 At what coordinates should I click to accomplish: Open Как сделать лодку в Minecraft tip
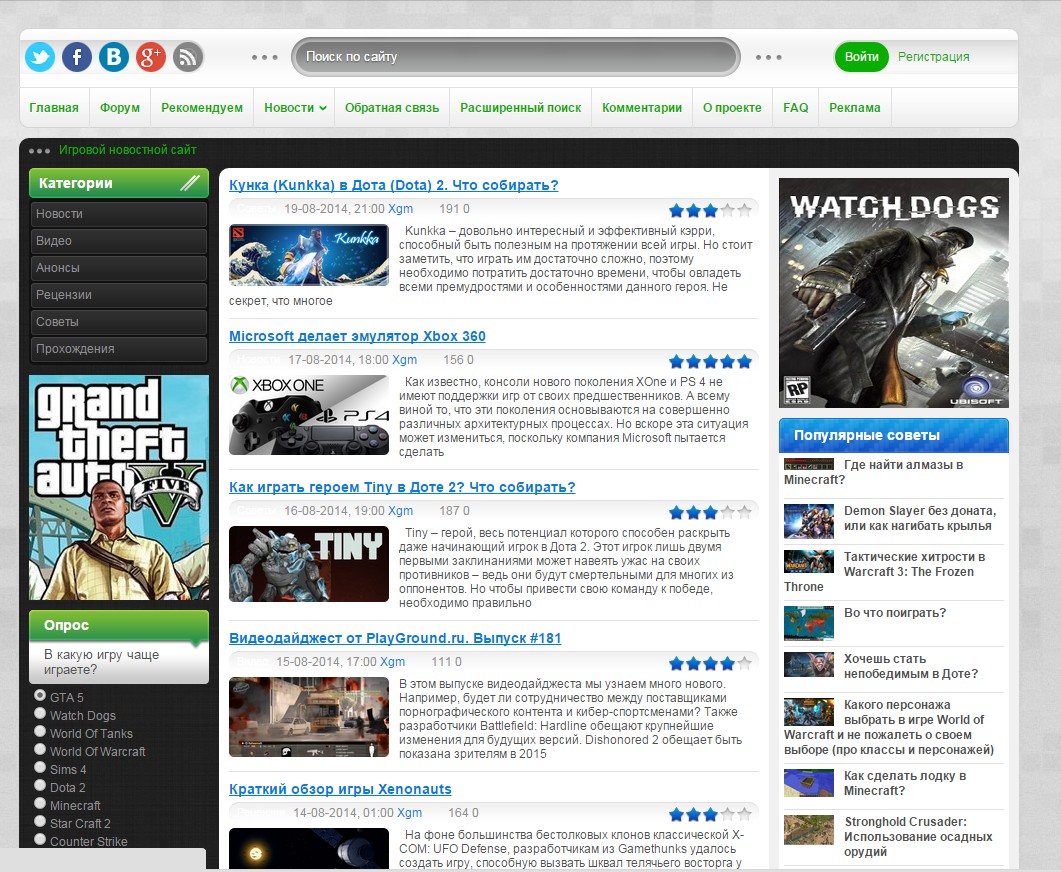(893, 783)
